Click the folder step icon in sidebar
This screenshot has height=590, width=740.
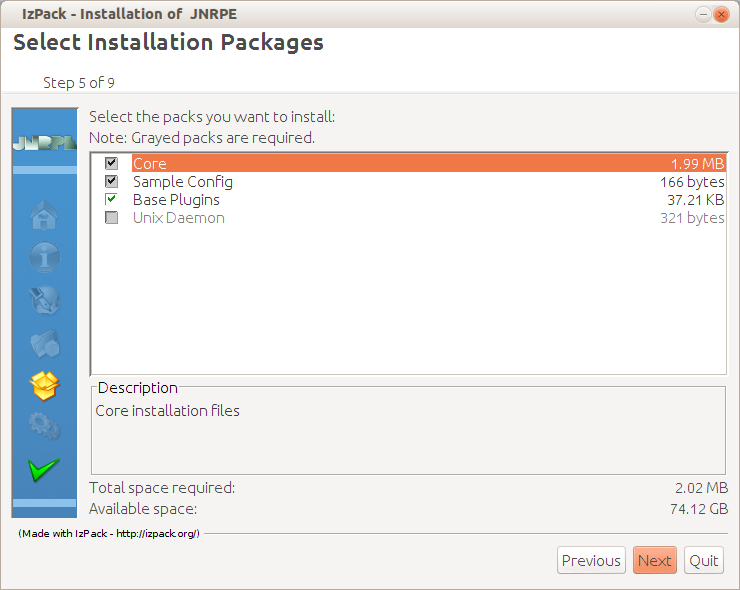point(44,343)
